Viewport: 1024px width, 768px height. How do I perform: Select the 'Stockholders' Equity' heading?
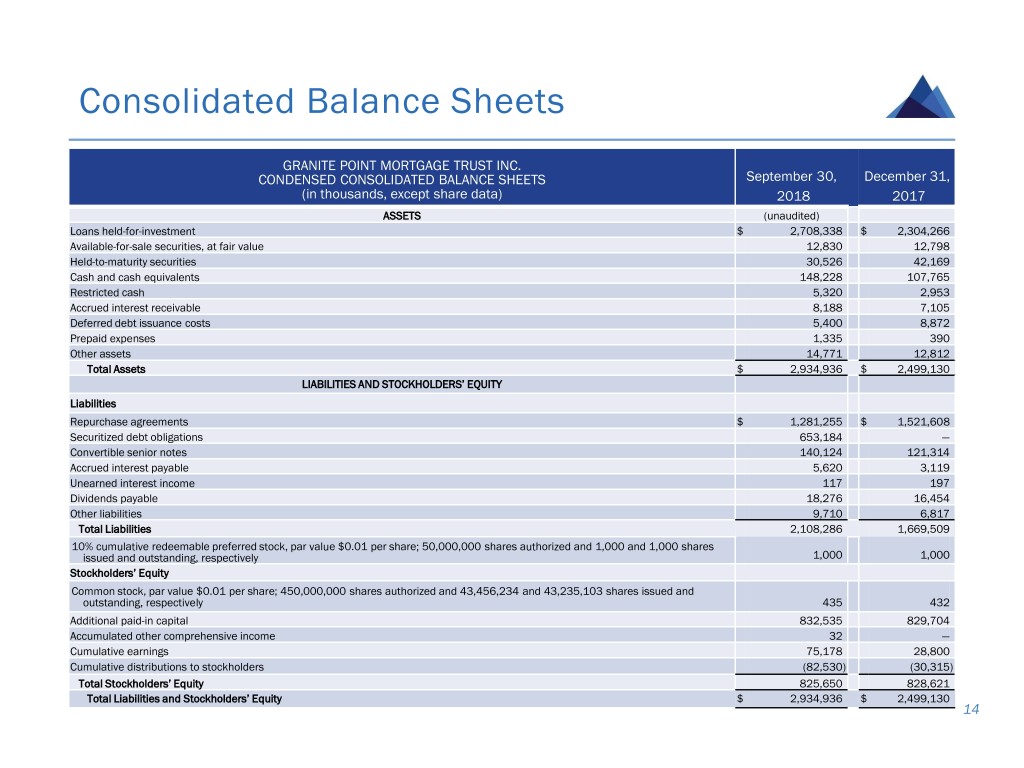point(119,573)
